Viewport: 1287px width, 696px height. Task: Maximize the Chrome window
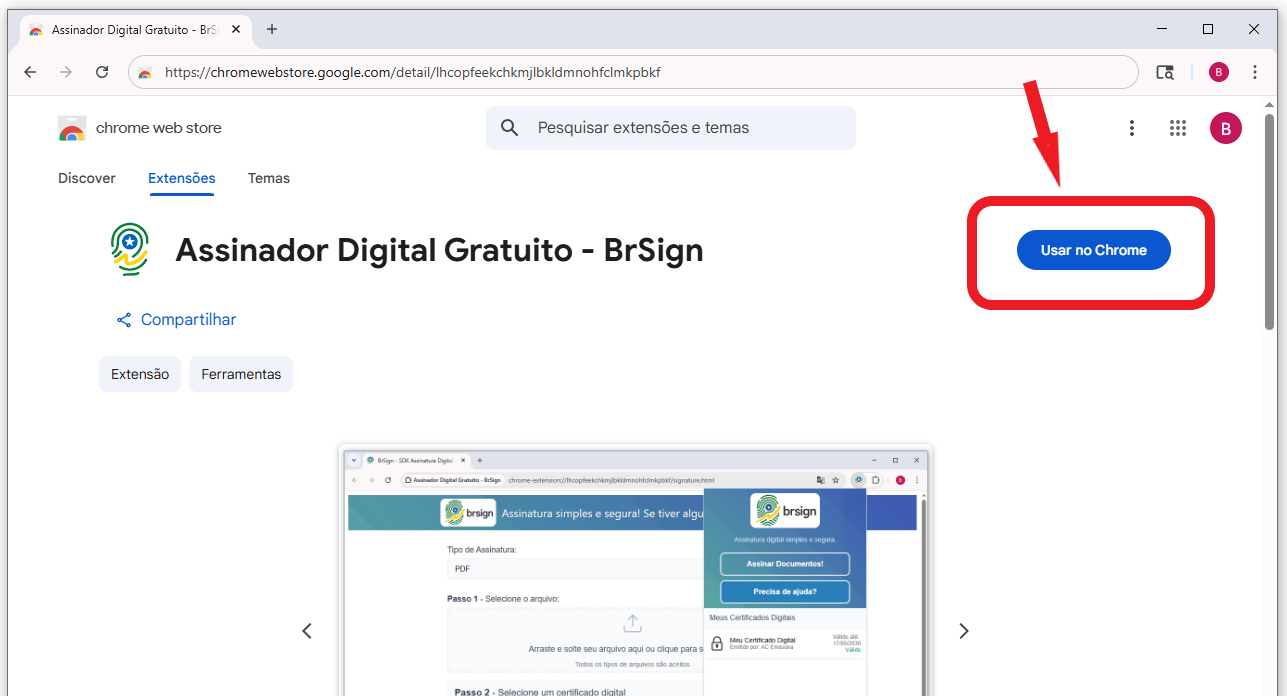[1208, 29]
